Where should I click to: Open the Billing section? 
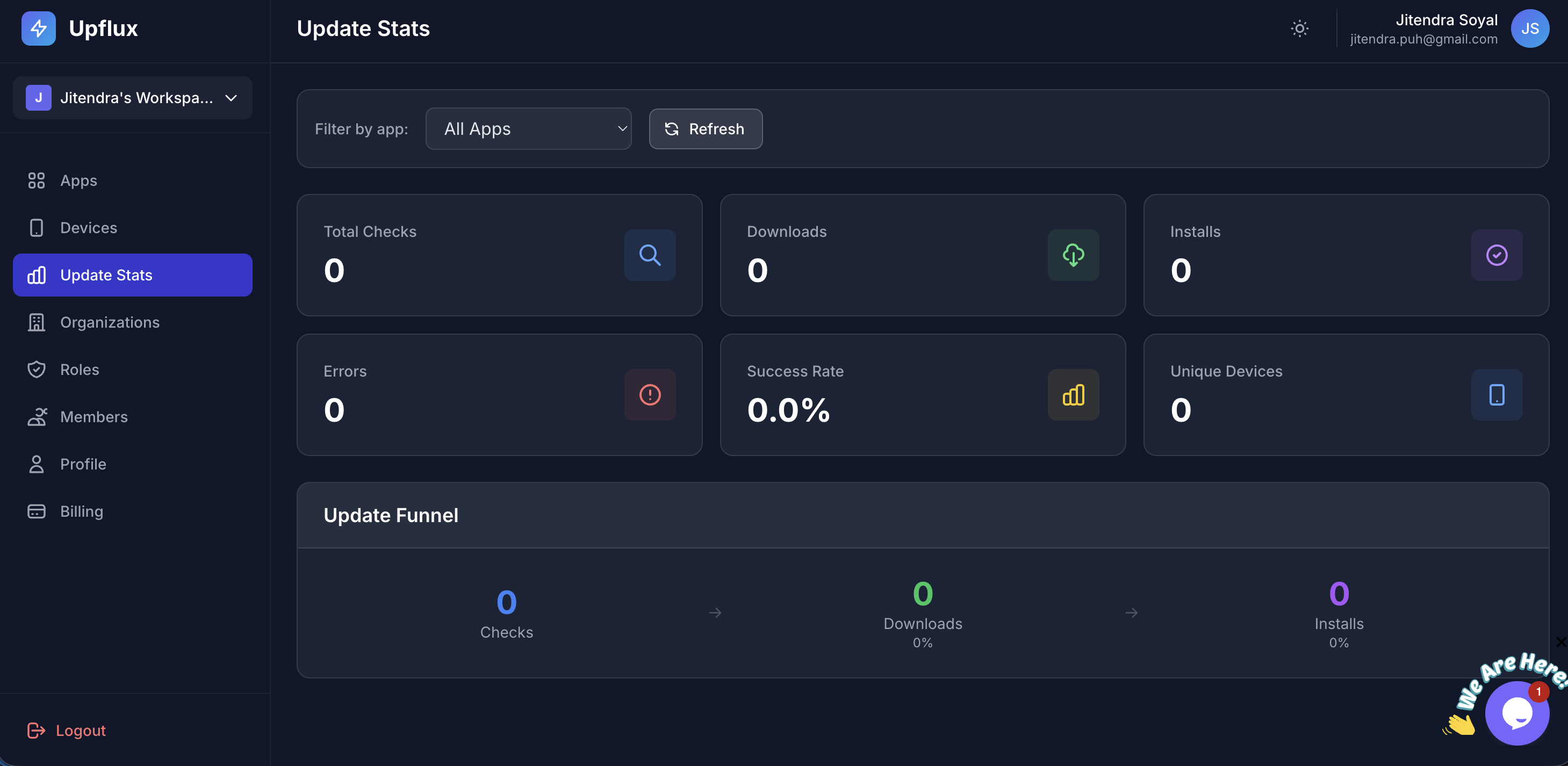coord(82,511)
